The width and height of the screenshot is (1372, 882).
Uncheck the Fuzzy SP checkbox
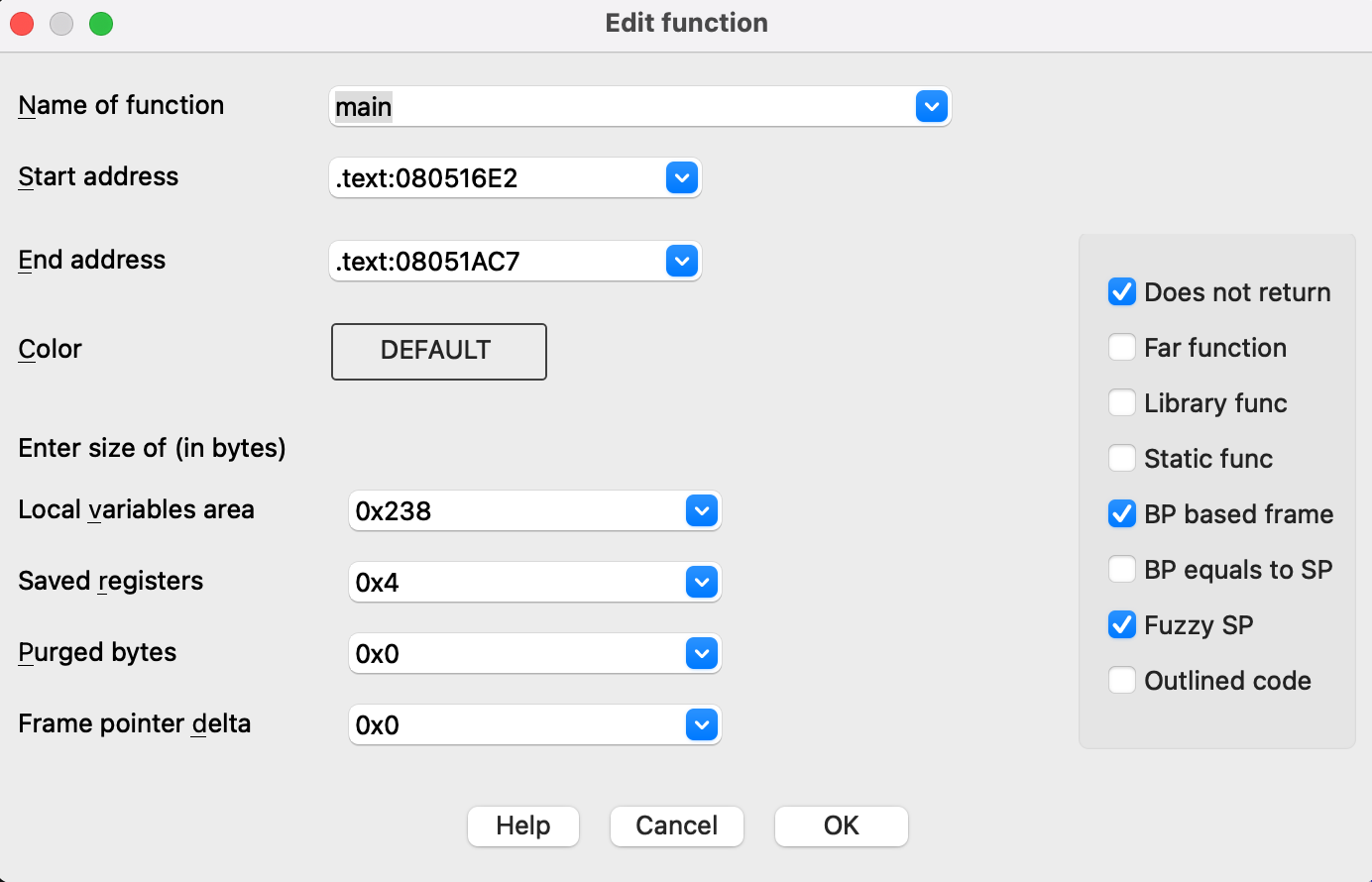pos(1122,625)
